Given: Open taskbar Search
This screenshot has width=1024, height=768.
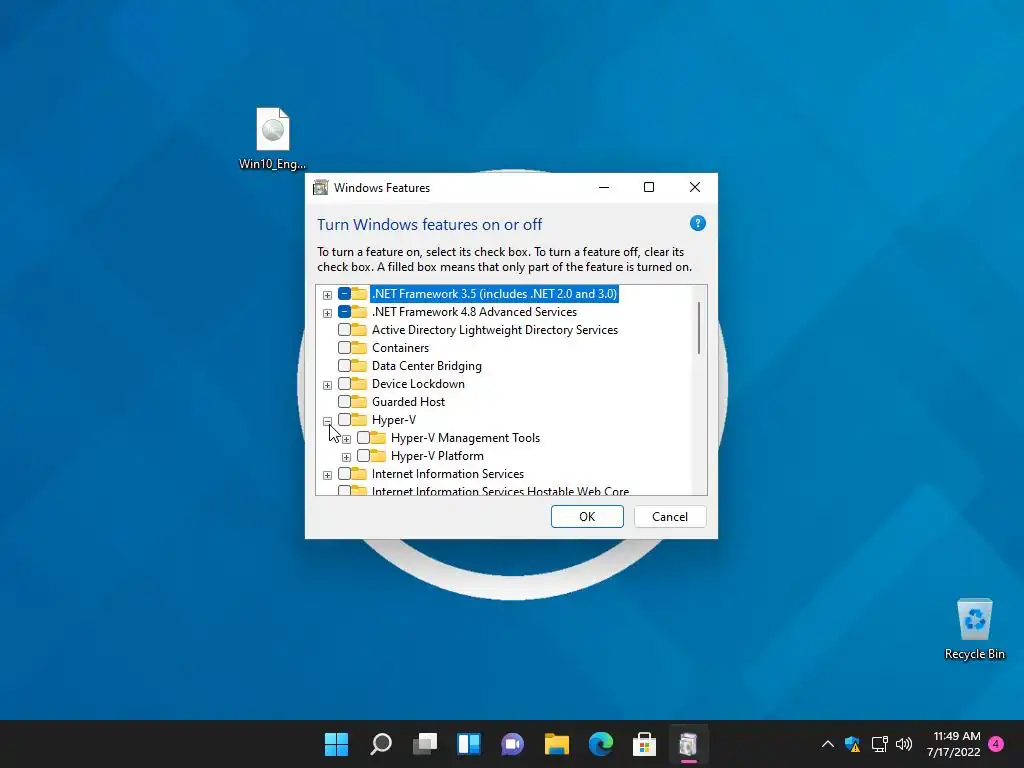Looking at the screenshot, I should pyautogui.click(x=381, y=744).
